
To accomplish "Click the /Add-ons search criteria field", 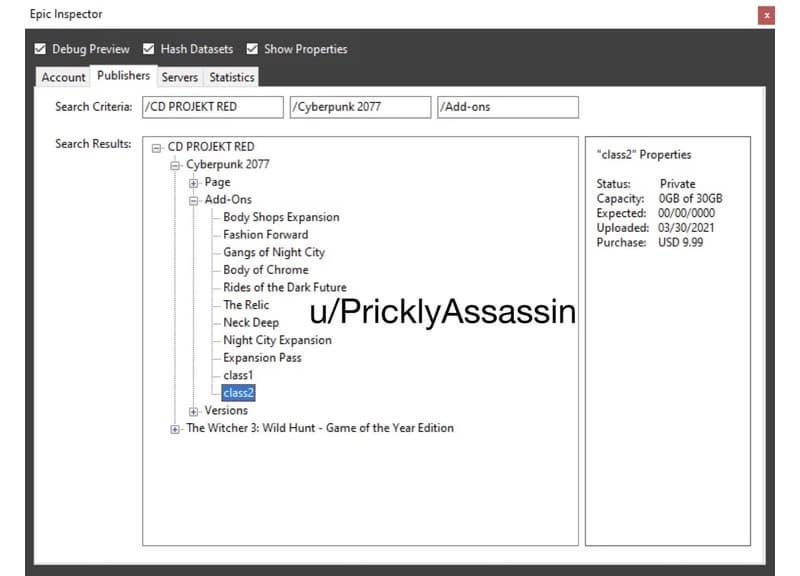I will click(x=508, y=107).
